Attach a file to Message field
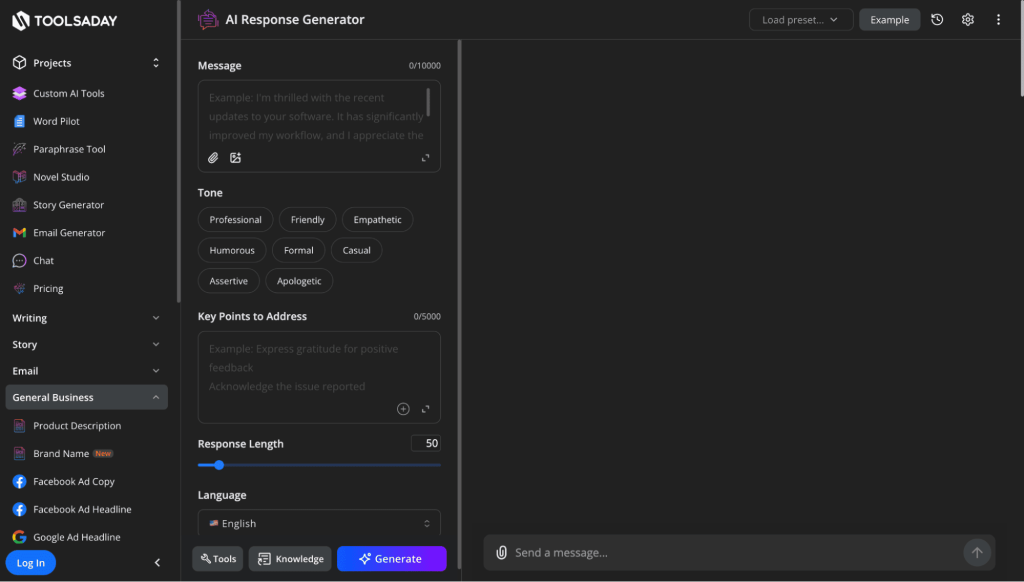 pyautogui.click(x=213, y=157)
